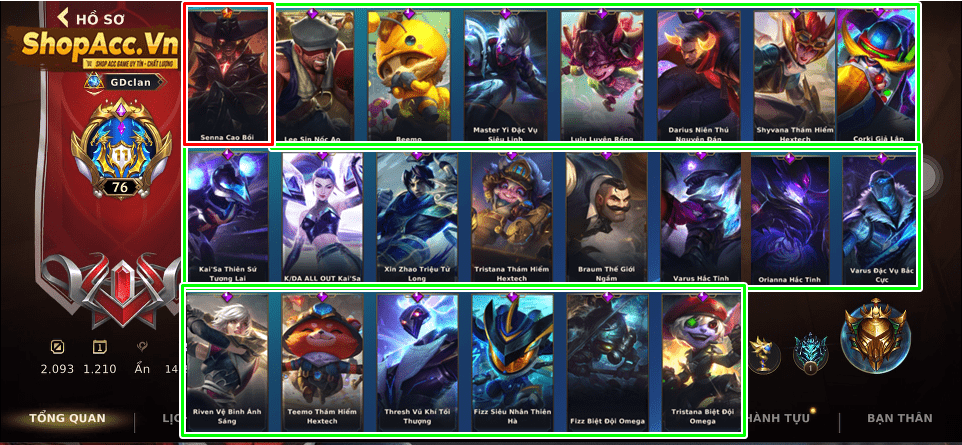Open the Bạn Thân tab

[x=899, y=419]
